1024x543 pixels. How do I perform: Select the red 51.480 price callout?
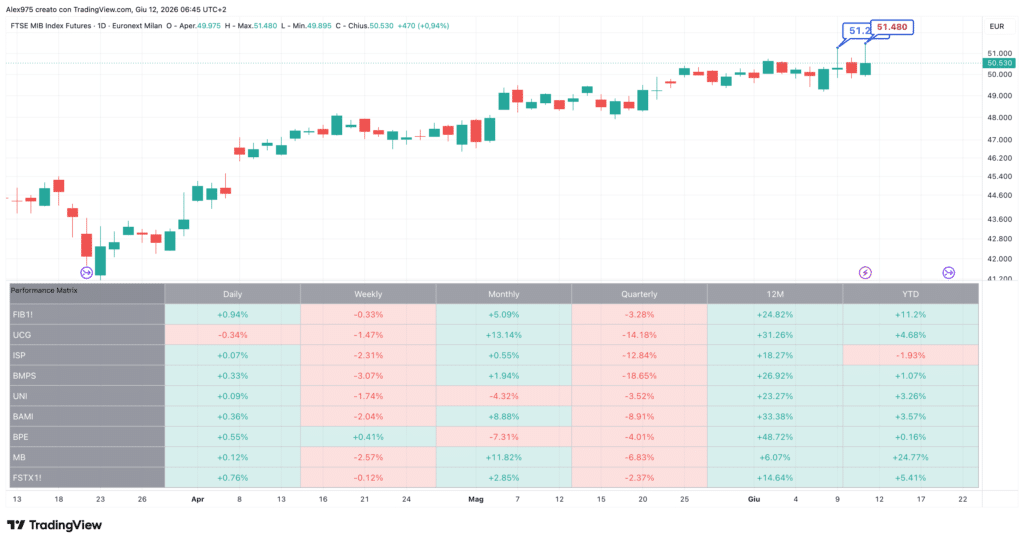click(891, 27)
